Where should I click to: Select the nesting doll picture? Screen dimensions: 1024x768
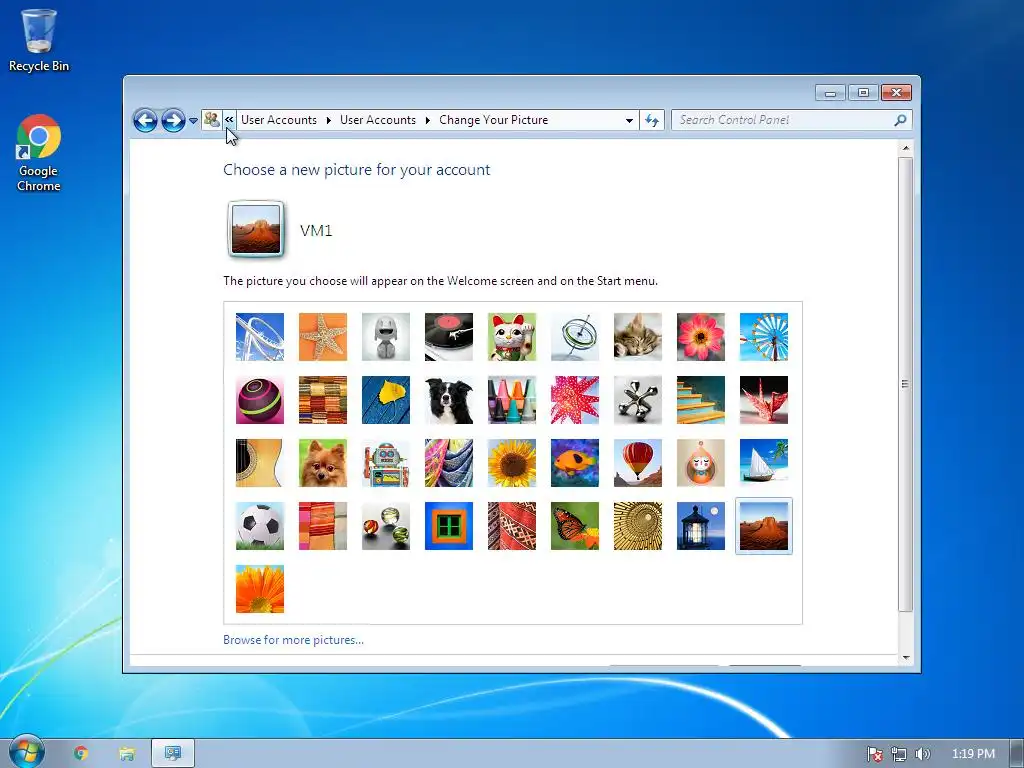pyautogui.click(x=701, y=463)
